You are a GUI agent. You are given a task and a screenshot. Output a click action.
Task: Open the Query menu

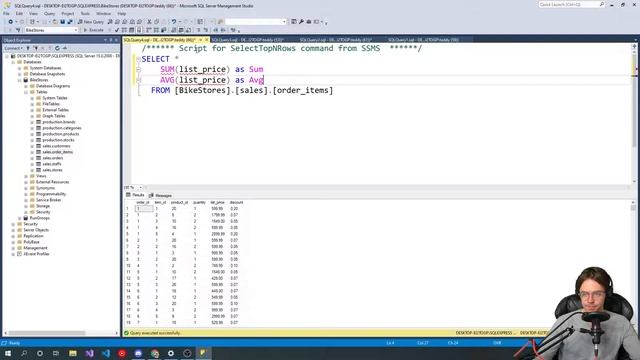pyautogui.click(x=49, y=13)
